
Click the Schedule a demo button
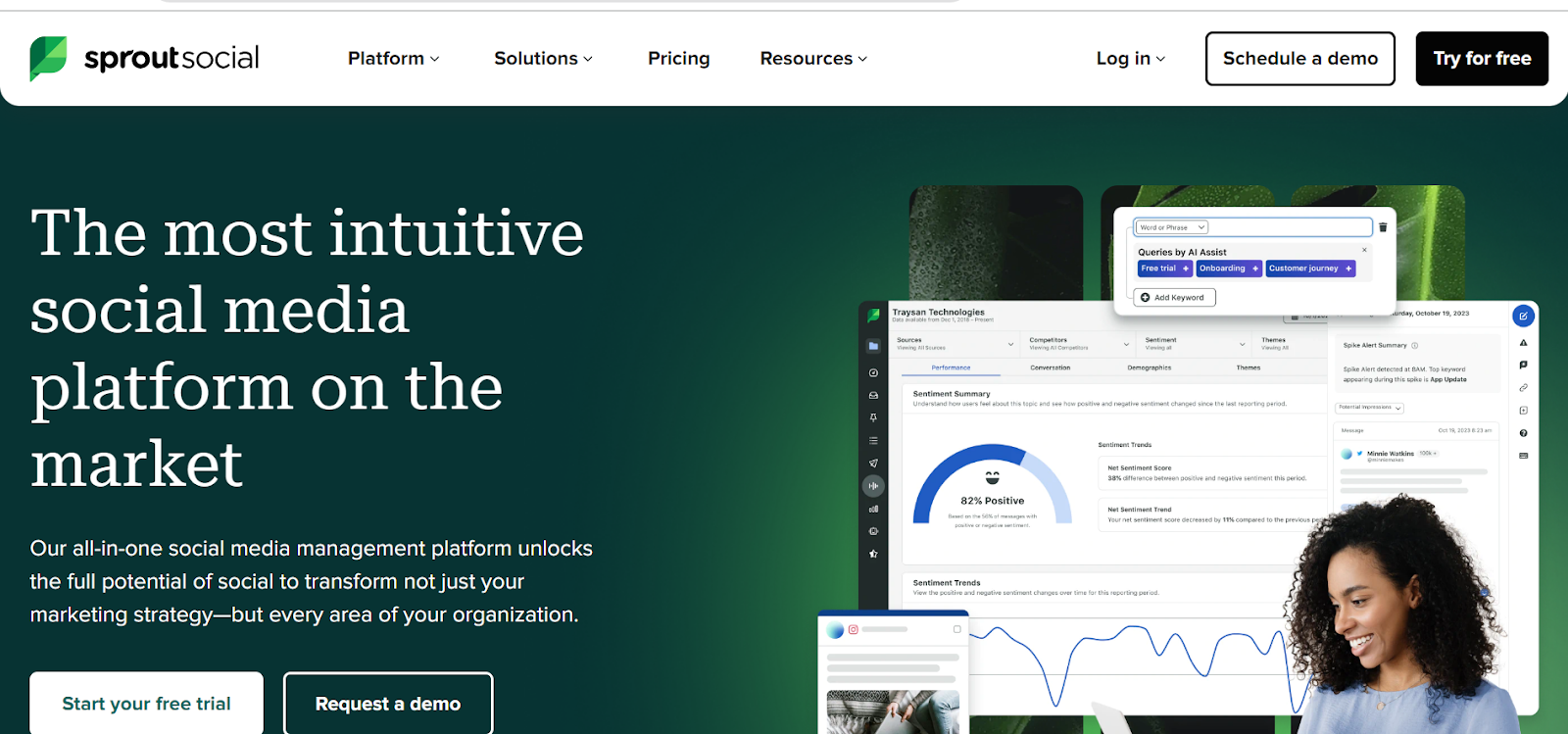click(x=1300, y=59)
